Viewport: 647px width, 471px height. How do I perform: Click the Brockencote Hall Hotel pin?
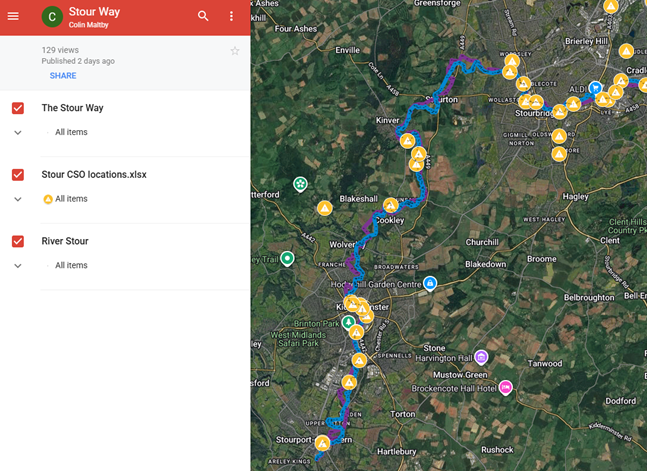tap(506, 386)
